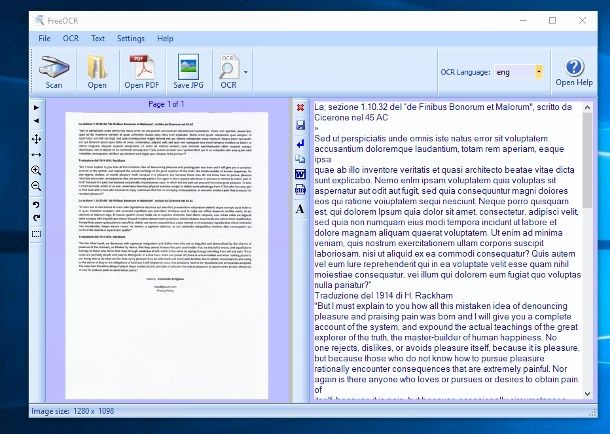Image resolution: width=610 pixels, height=434 pixels.
Task: Open an image with the Open folder icon
Action: (x=97, y=72)
